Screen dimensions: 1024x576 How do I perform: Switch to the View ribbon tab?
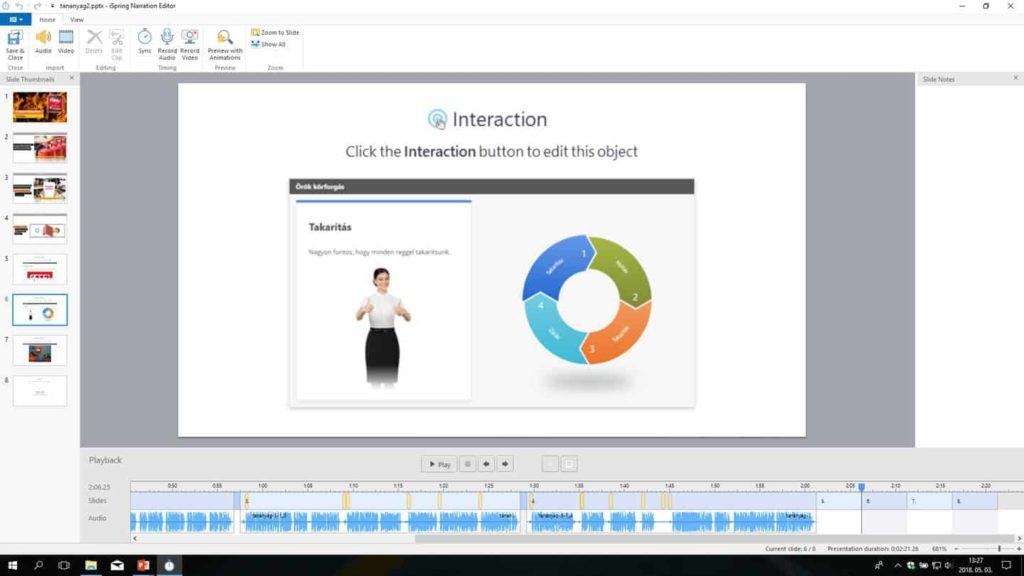pyautogui.click(x=77, y=19)
